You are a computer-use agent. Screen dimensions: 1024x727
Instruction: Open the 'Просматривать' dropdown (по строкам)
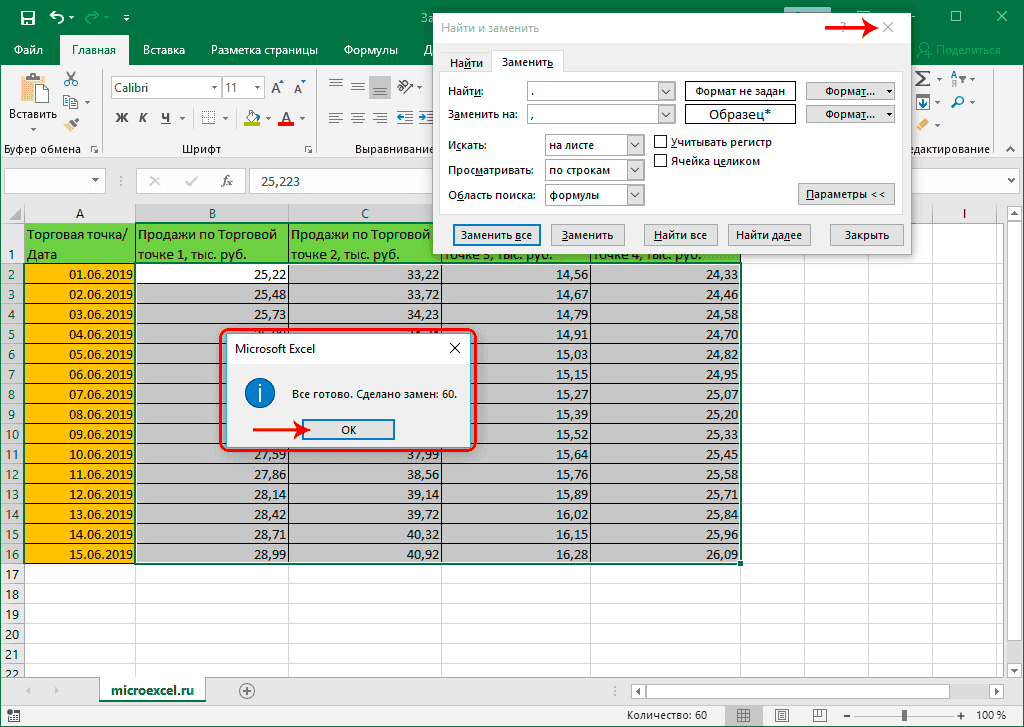634,170
